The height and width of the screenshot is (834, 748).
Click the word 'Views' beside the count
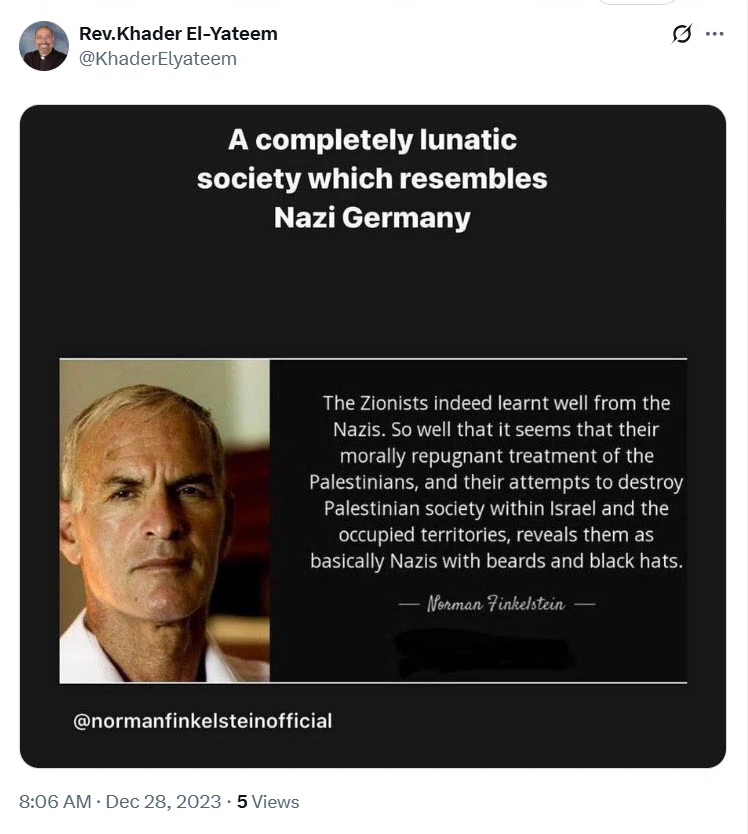[x=275, y=802]
